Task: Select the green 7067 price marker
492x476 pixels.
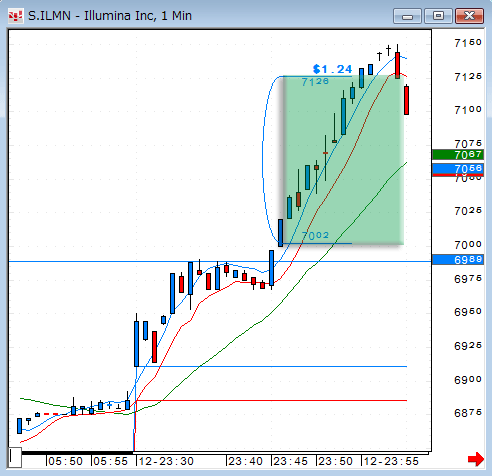Action: click(458, 155)
